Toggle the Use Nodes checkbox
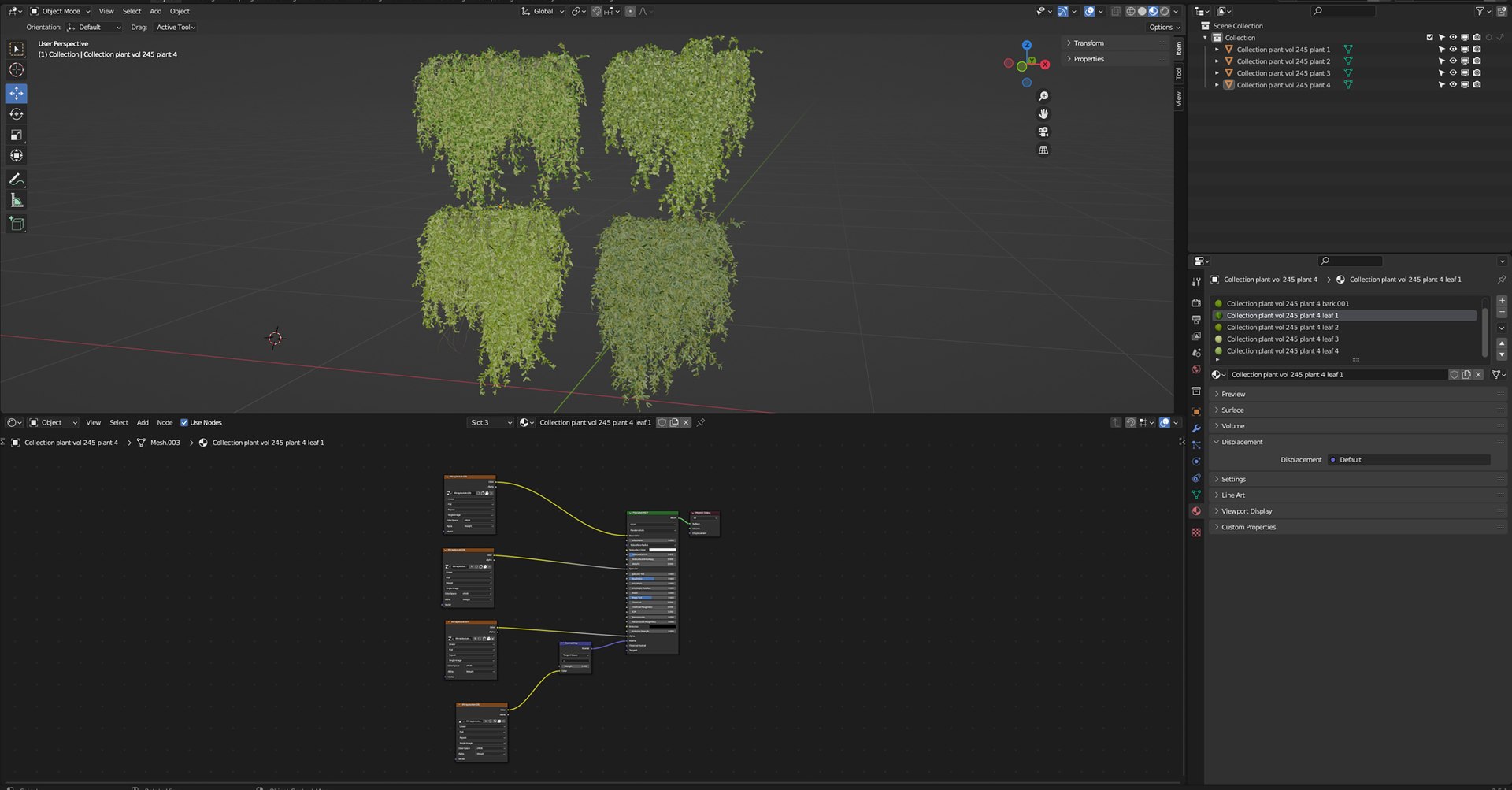 point(184,423)
